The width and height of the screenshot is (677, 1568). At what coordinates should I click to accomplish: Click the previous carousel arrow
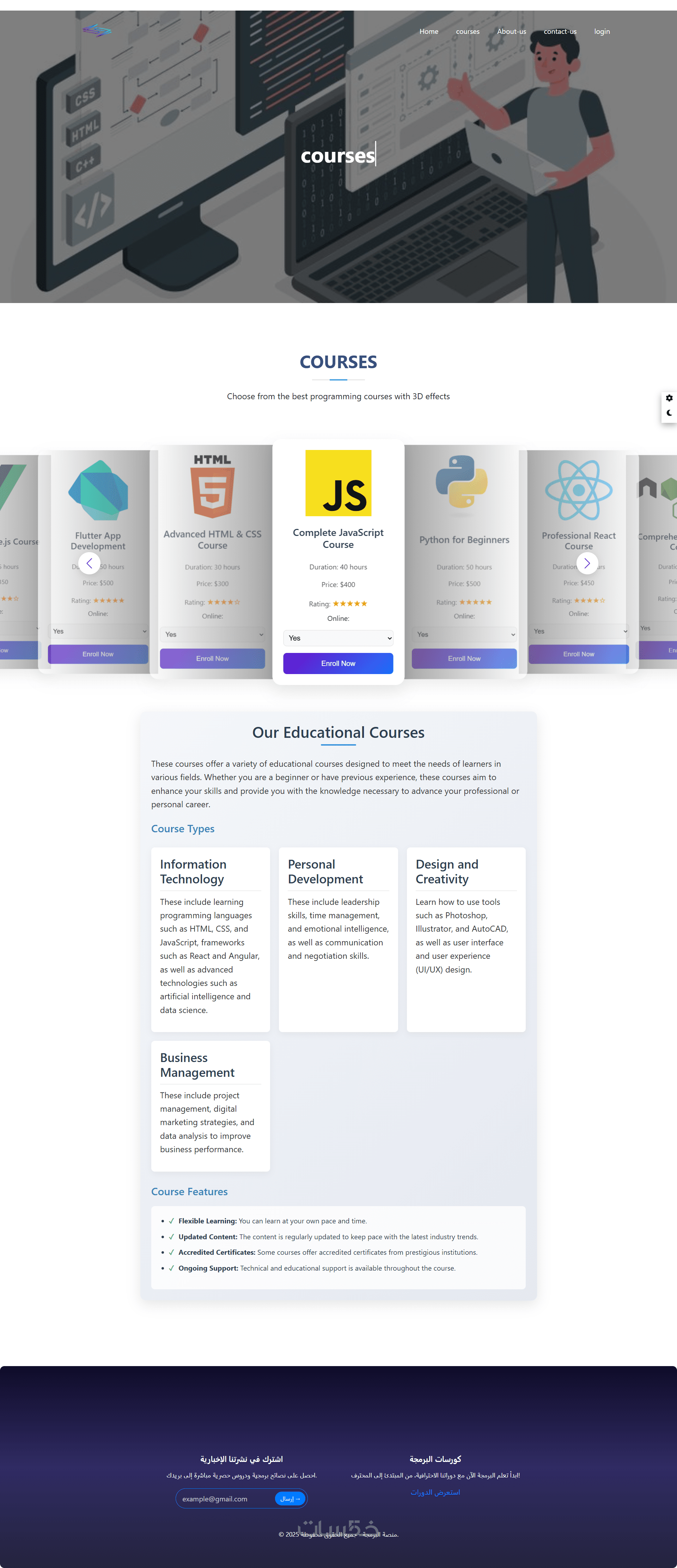(x=90, y=563)
